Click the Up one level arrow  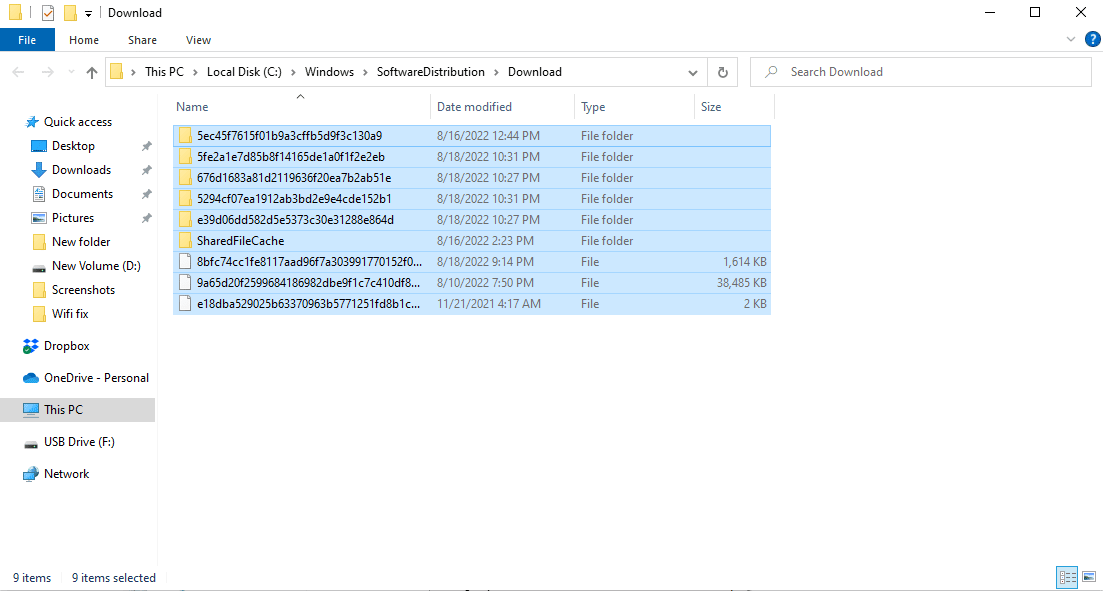(92, 72)
